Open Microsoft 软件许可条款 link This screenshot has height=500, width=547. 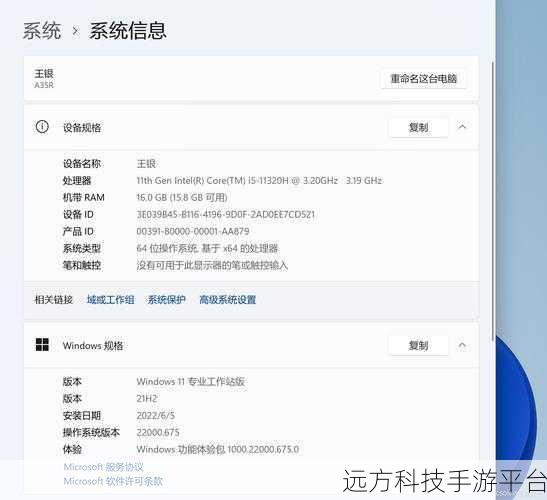(x=113, y=482)
